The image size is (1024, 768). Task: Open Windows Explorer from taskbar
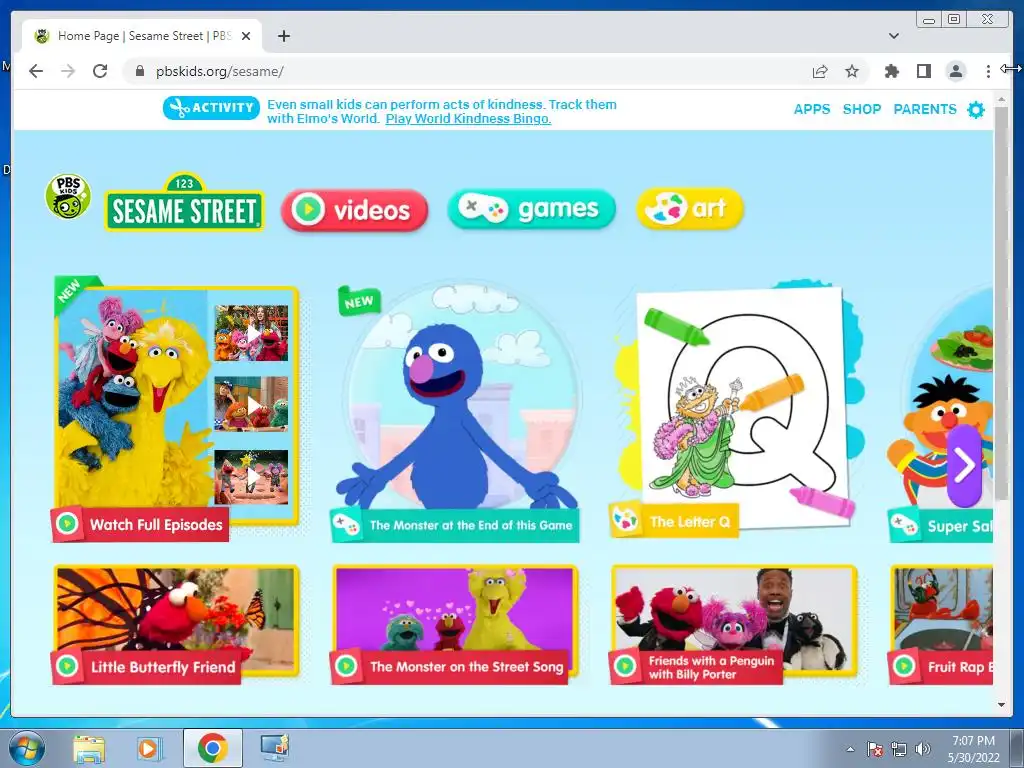88,748
